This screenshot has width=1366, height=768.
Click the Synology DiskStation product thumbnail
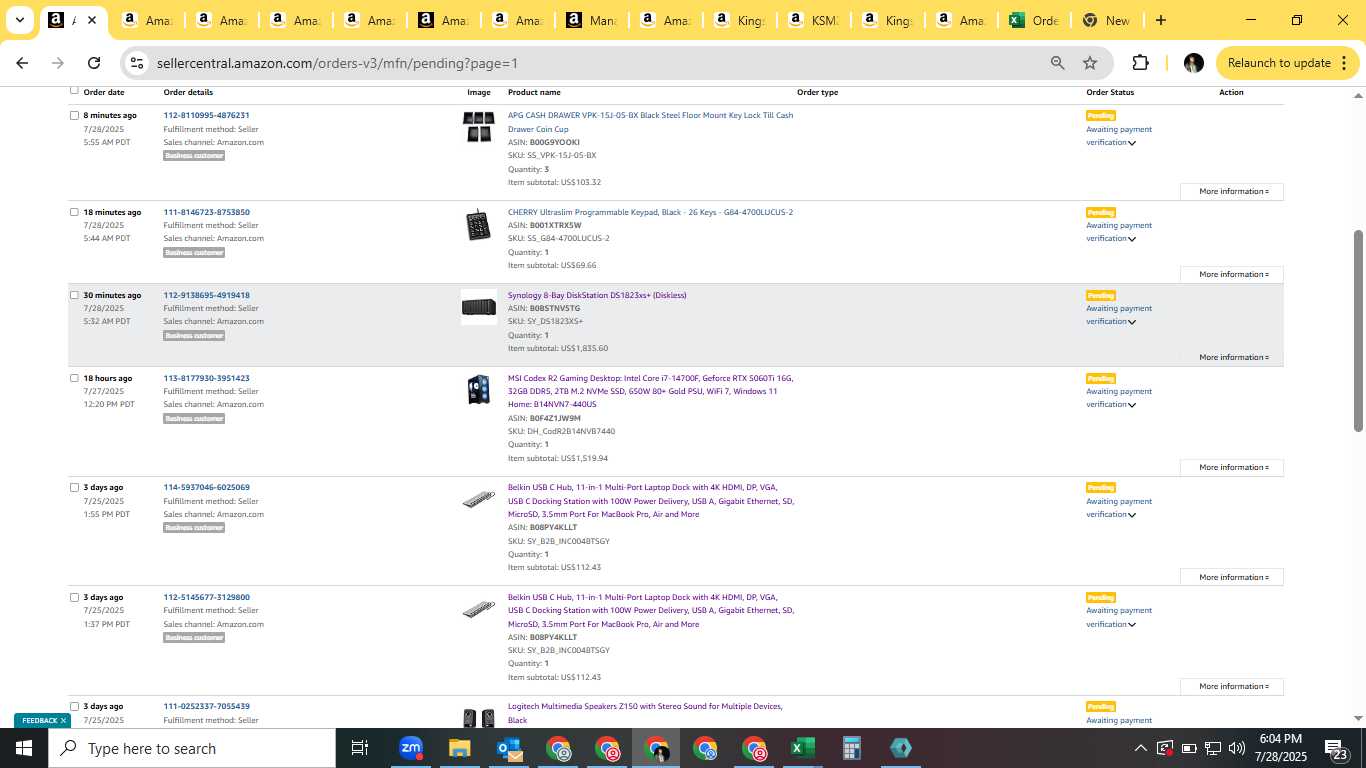[x=479, y=307]
